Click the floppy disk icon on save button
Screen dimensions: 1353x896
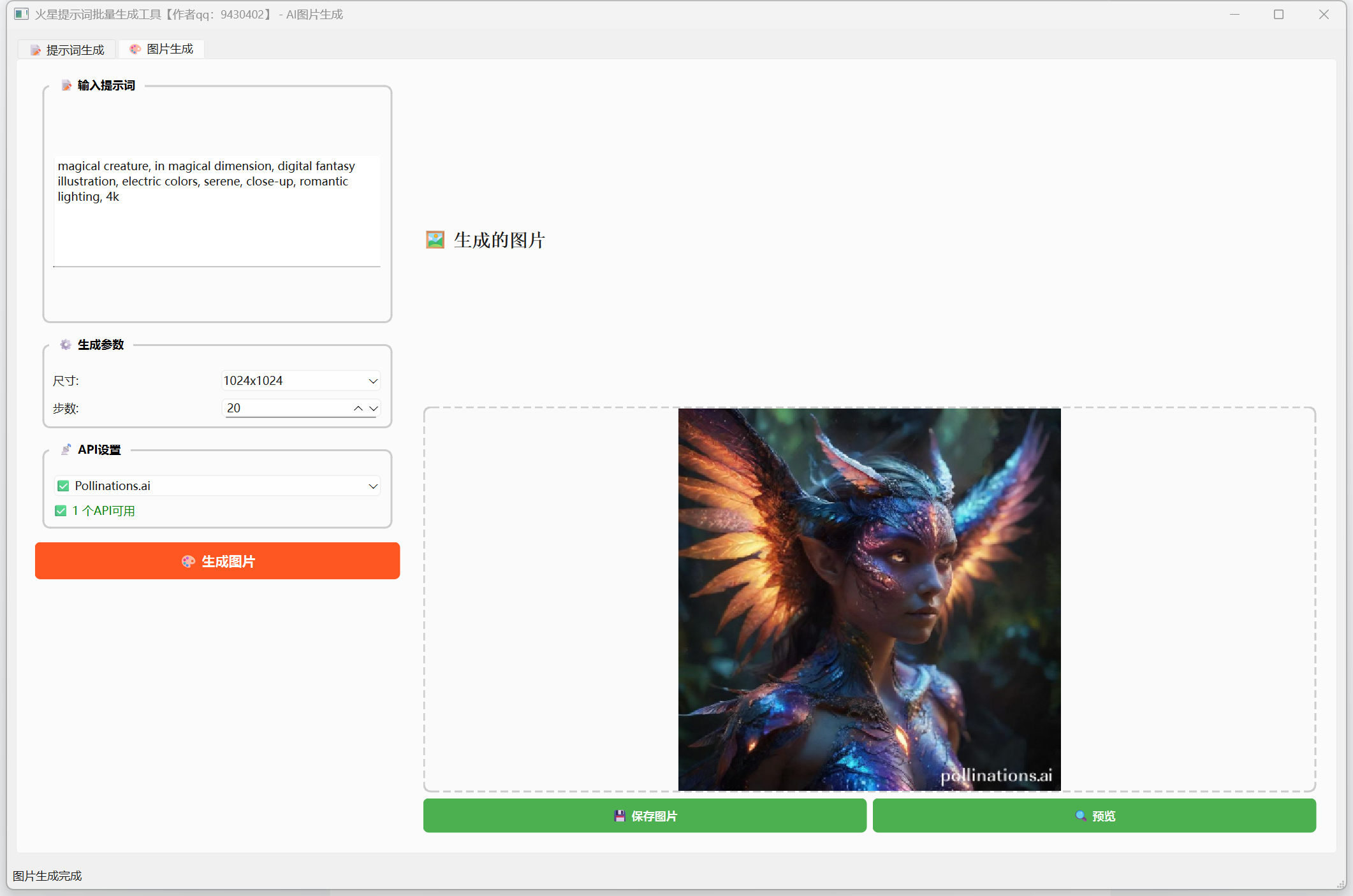[x=619, y=816]
